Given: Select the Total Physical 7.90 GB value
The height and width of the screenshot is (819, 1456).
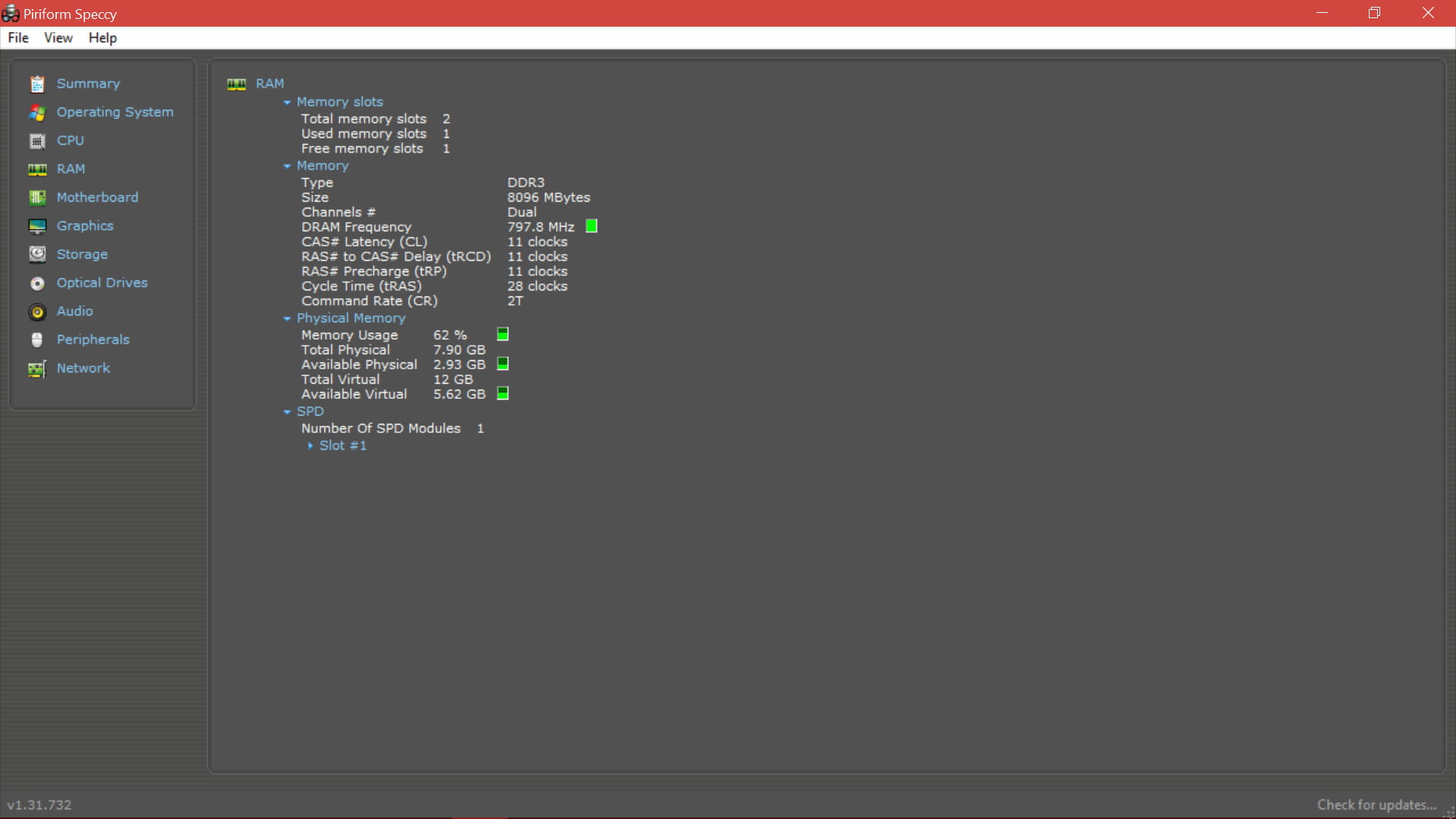Looking at the screenshot, I should [x=460, y=350].
